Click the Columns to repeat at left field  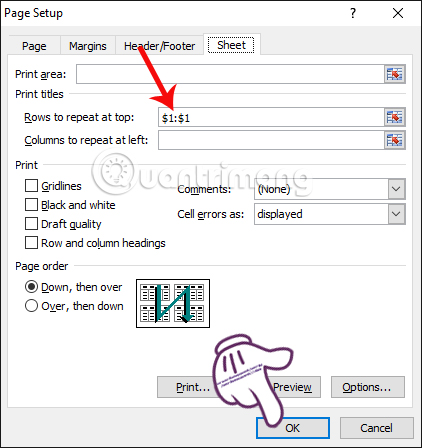[x=271, y=140]
